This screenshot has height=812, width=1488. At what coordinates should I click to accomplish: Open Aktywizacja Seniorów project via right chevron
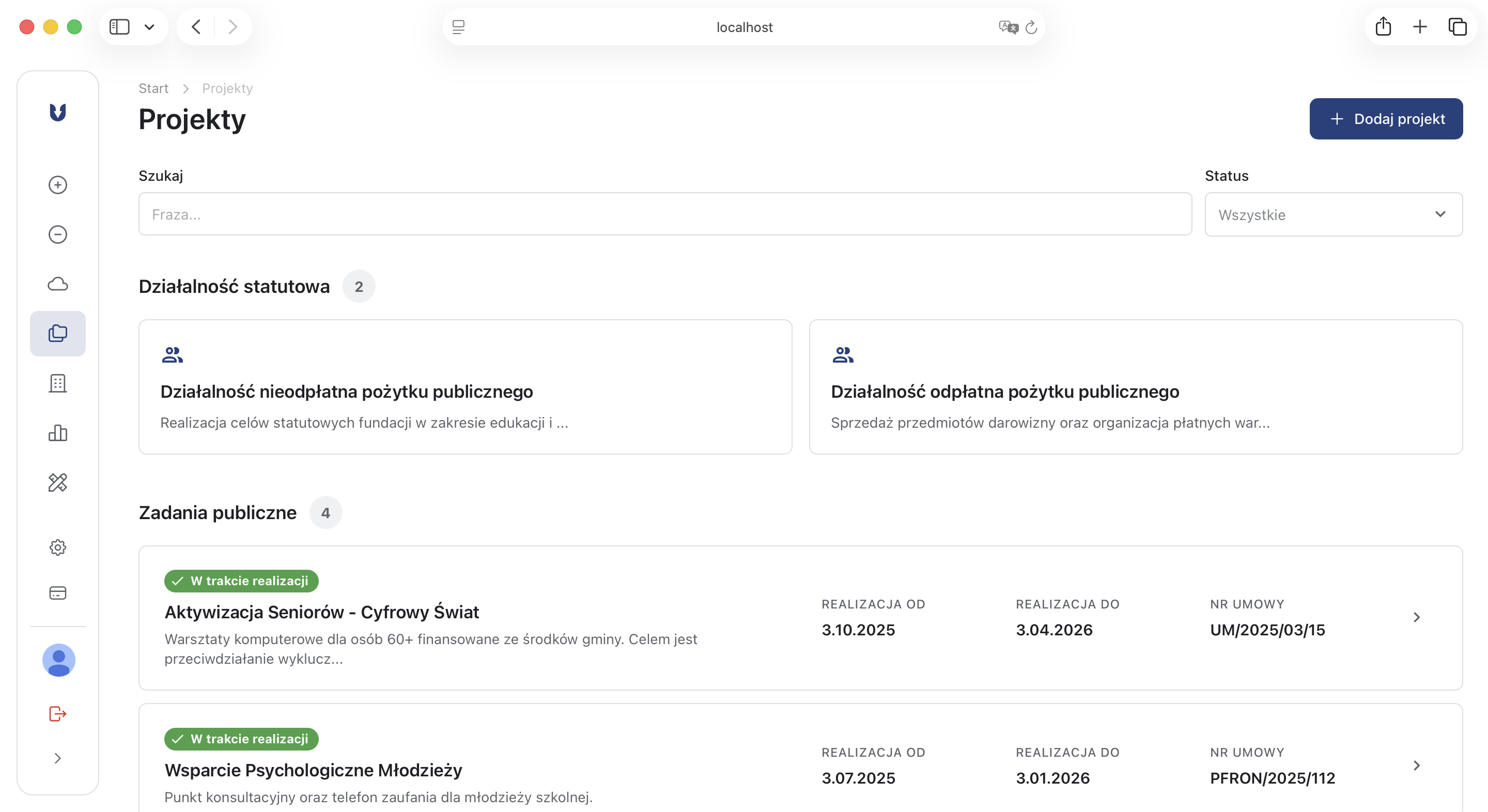pos(1416,617)
